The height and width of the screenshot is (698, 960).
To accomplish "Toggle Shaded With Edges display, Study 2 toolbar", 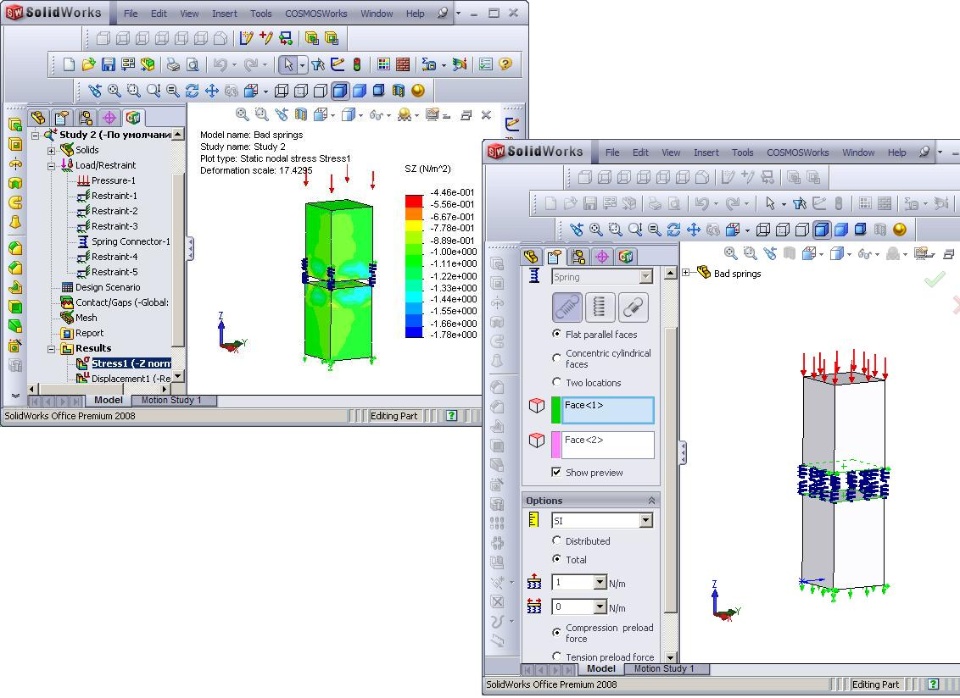I will [x=340, y=91].
